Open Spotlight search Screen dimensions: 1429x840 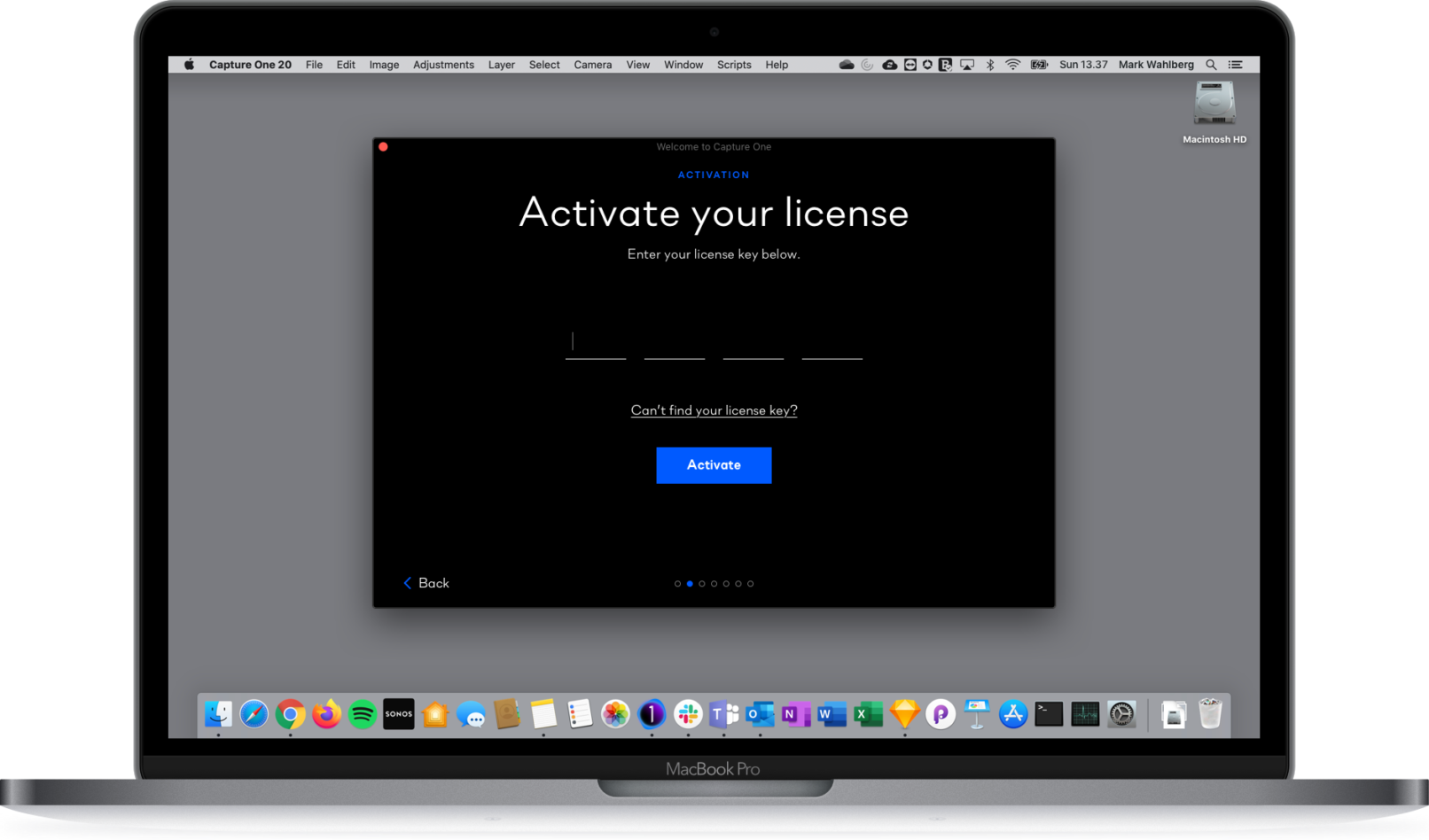pos(1211,64)
